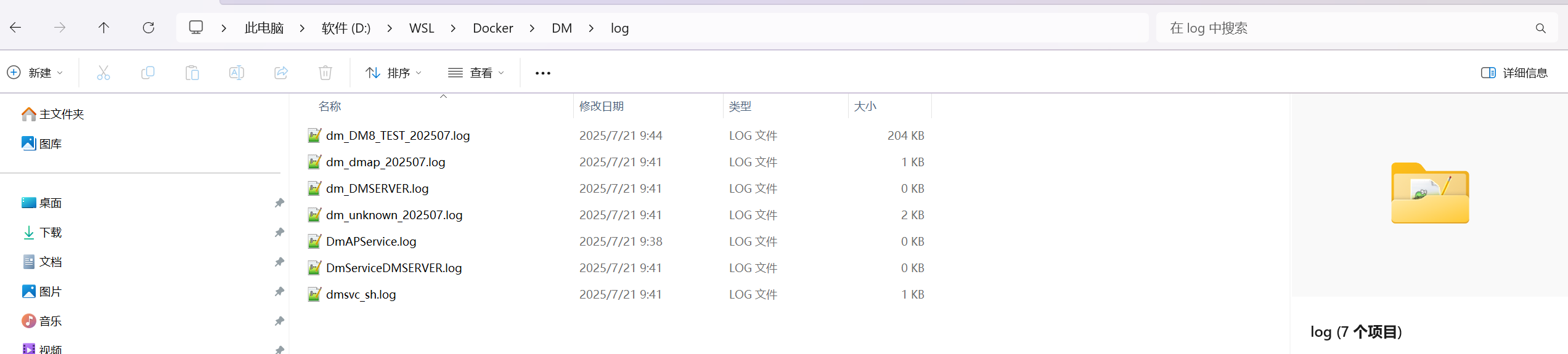The width and height of the screenshot is (1568, 354).
Task: Expand chevron after DM in path
Action: (591, 28)
